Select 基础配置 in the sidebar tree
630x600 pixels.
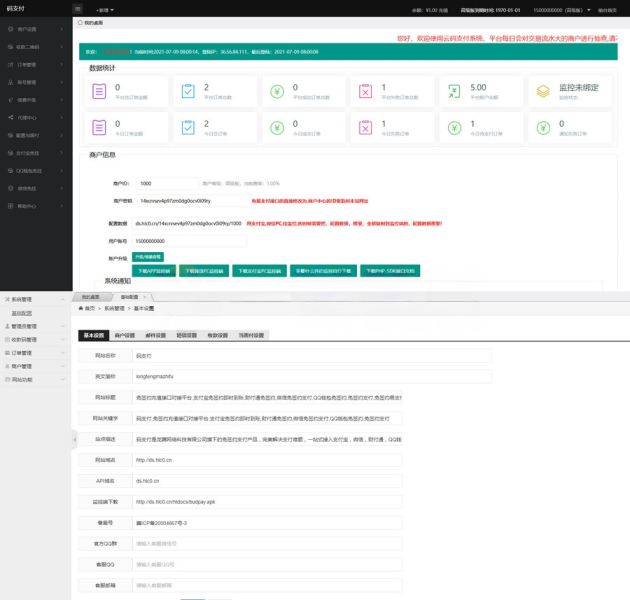tap(23, 312)
